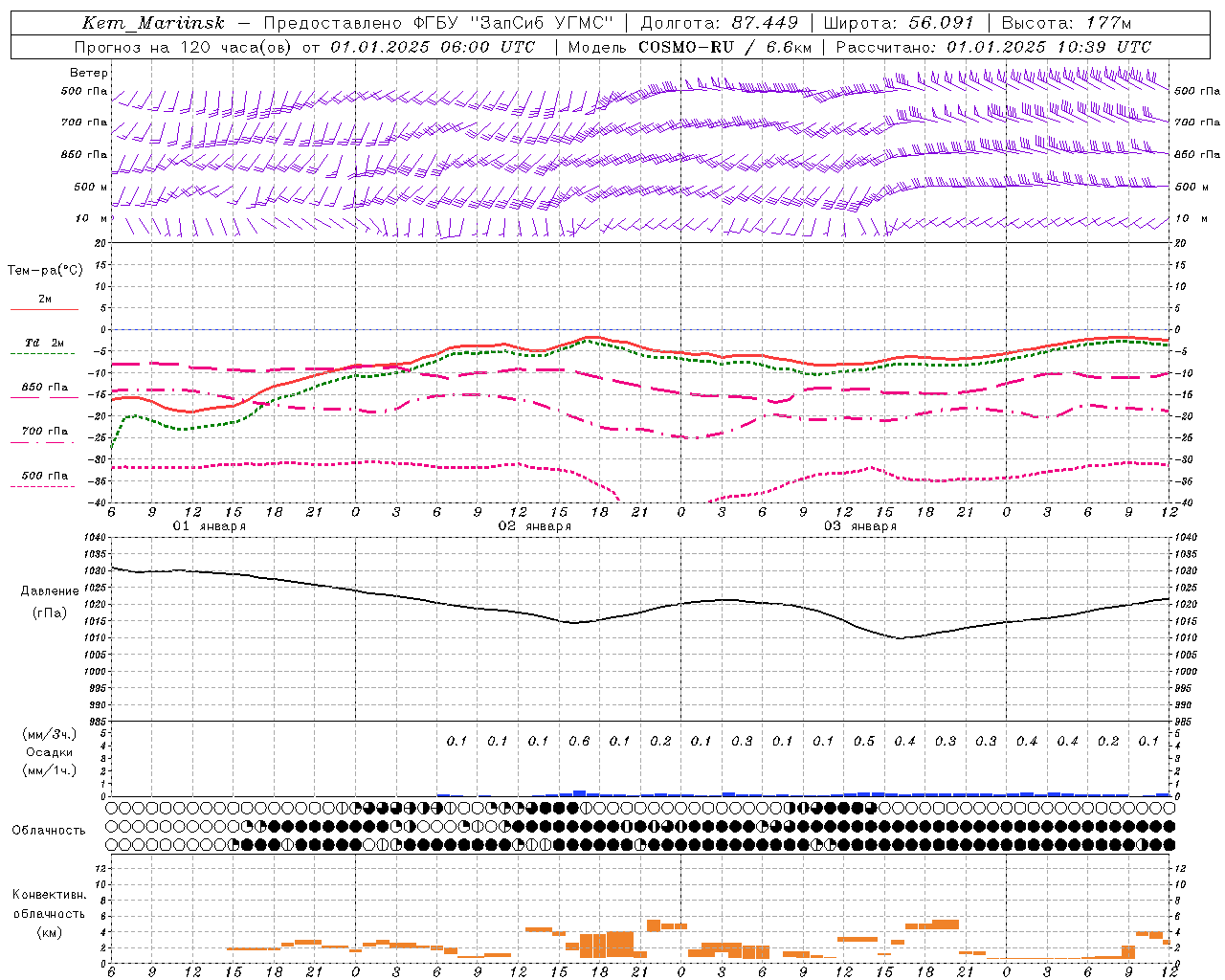
Task: Click the '03 января' date label
Action: point(859,526)
